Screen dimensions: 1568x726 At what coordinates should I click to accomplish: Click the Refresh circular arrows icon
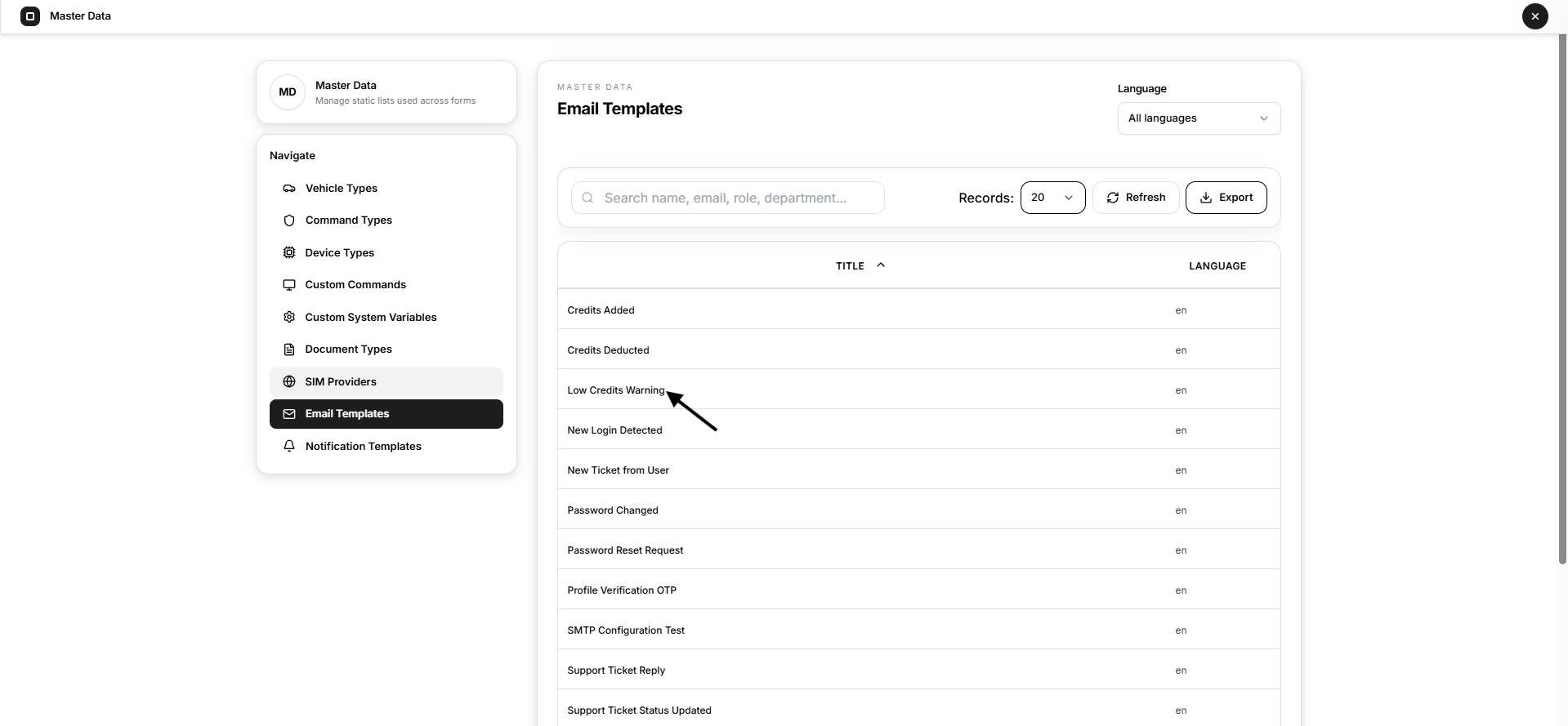tap(1113, 198)
